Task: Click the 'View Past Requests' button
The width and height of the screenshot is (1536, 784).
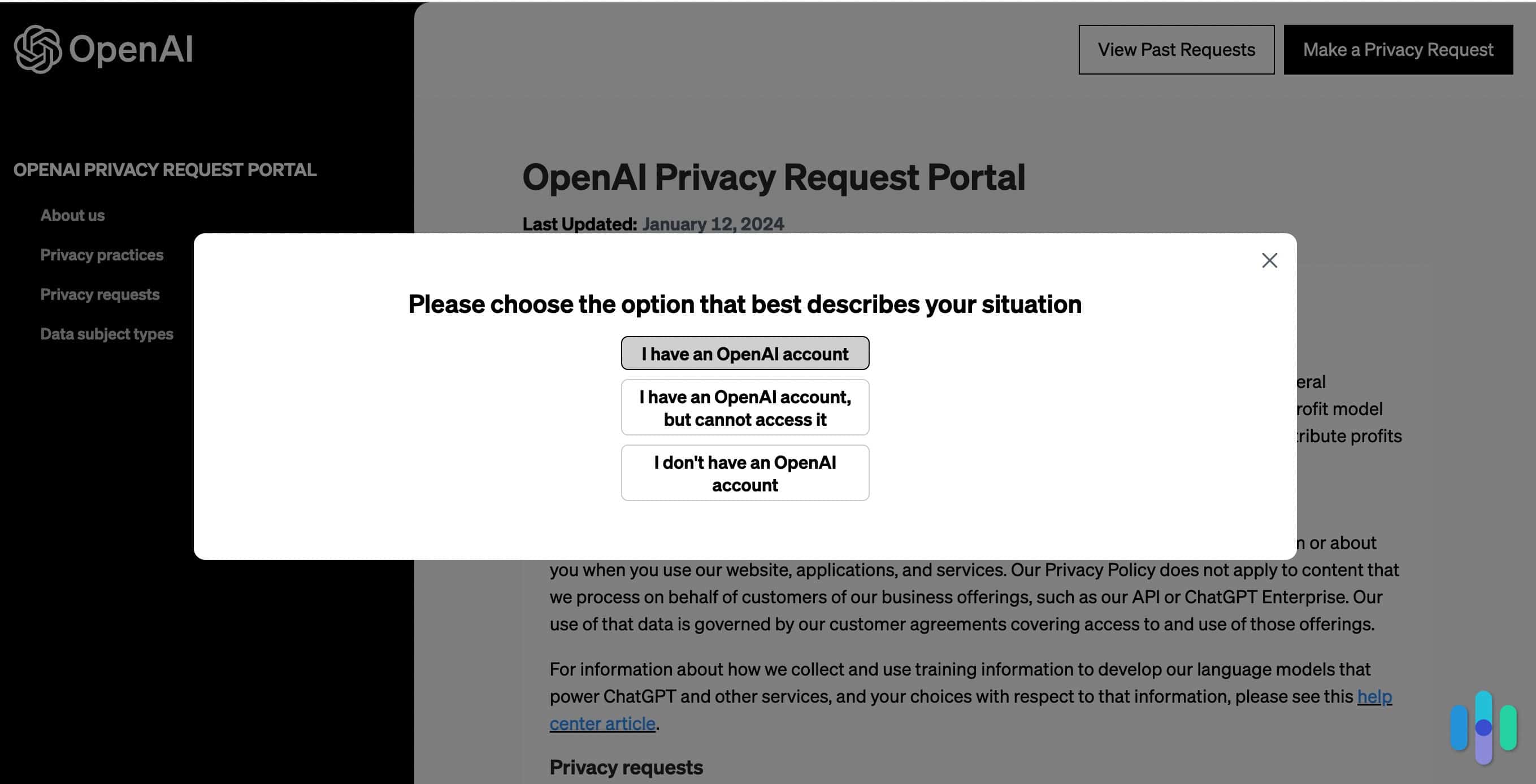Action: 1176,49
